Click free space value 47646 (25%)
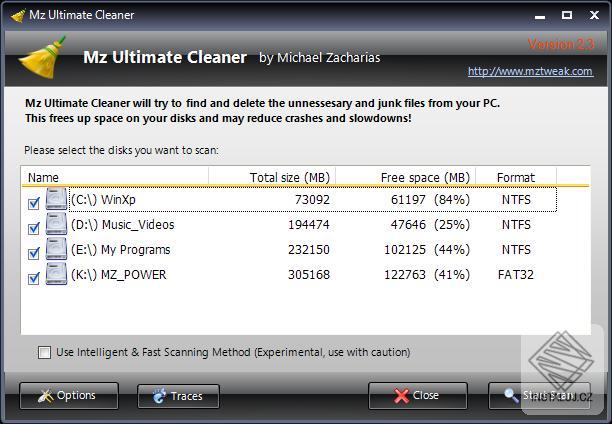The image size is (612, 424). pos(431,224)
